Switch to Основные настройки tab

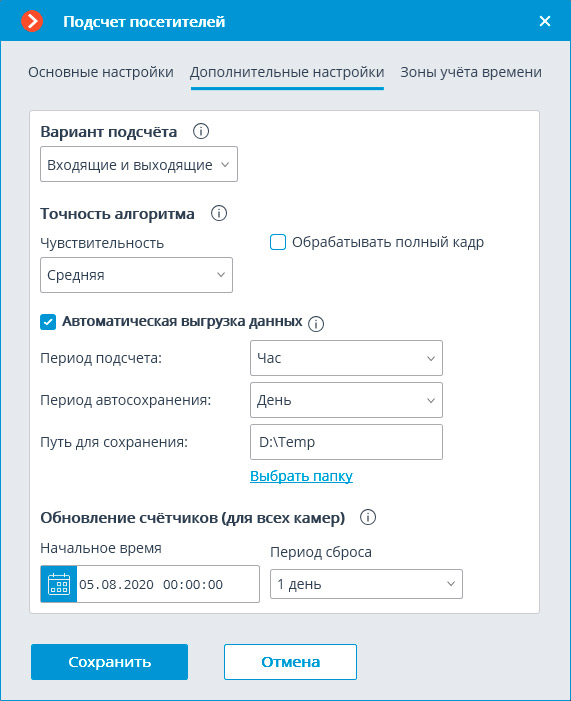(x=101, y=72)
